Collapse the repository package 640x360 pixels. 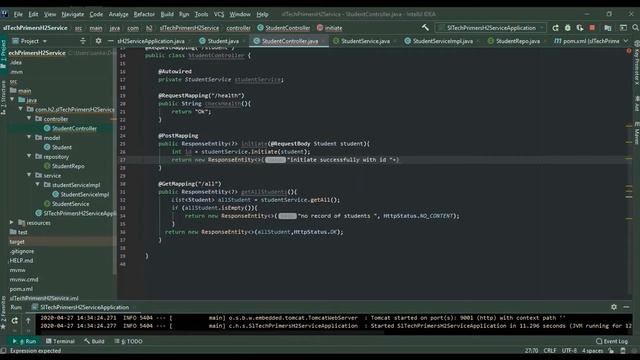click(29, 156)
